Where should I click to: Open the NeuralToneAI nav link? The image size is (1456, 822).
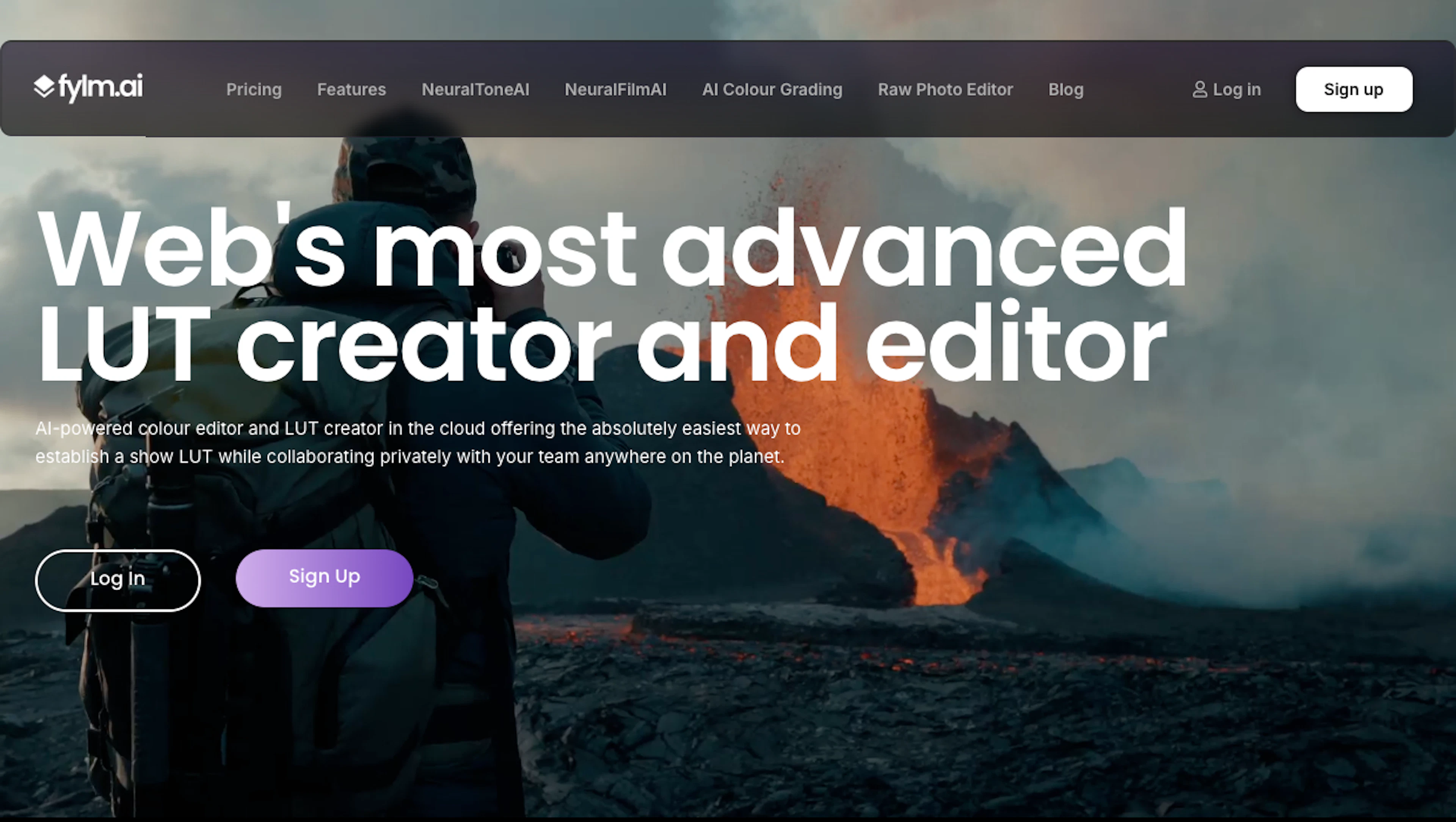[475, 89]
